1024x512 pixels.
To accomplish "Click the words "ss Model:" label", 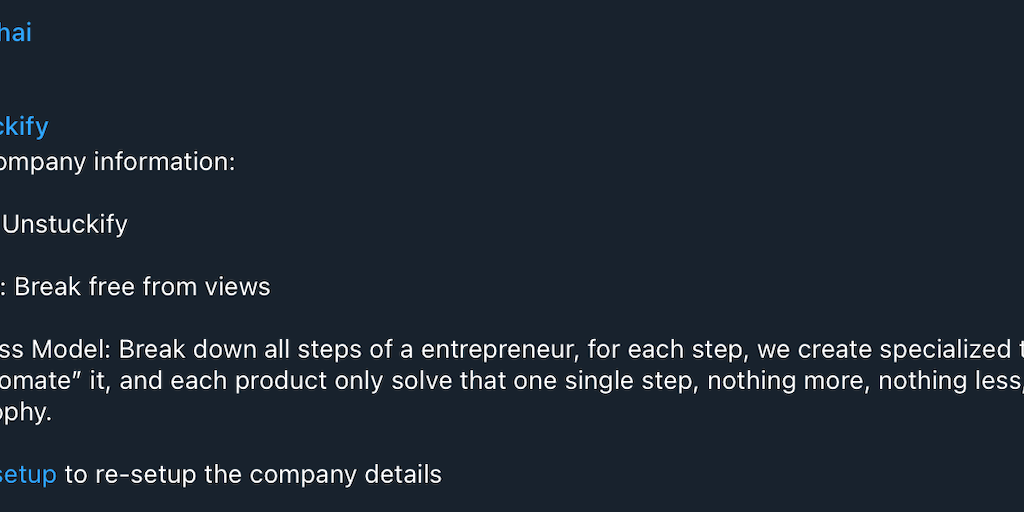I will 55,350.
